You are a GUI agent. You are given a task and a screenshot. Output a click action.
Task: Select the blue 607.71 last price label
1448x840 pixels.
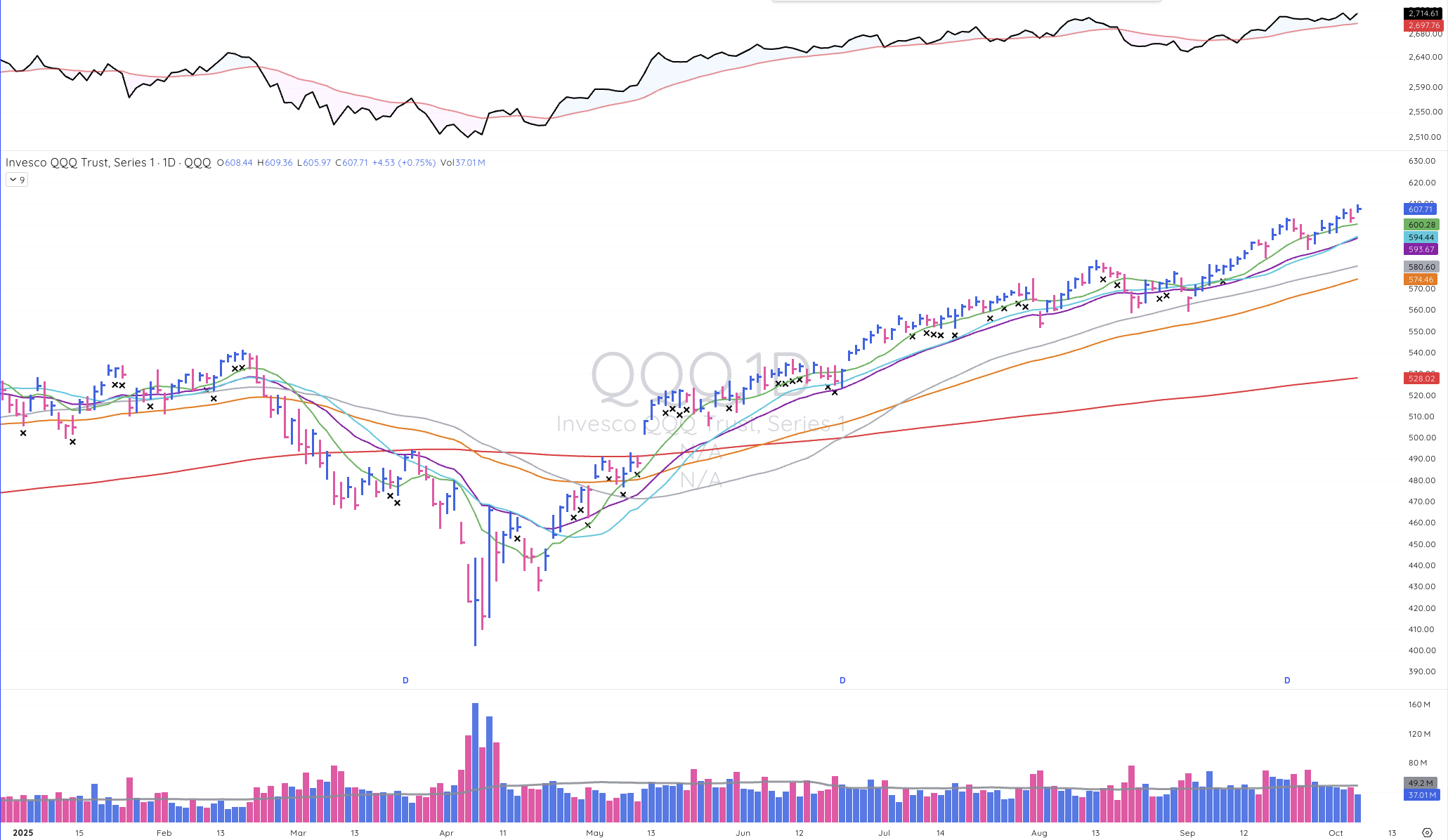[x=1421, y=209]
